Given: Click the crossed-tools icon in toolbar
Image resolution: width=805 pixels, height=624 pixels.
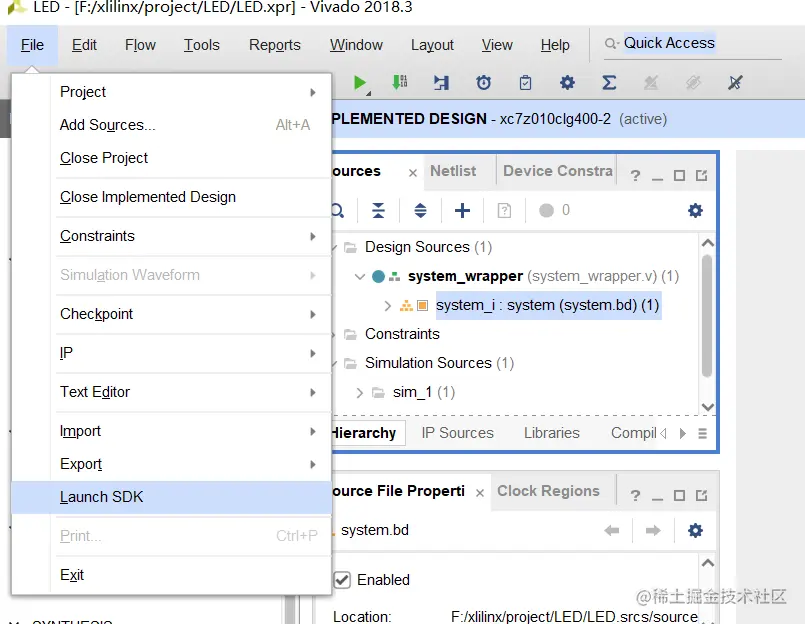Looking at the screenshot, I should [x=735, y=83].
